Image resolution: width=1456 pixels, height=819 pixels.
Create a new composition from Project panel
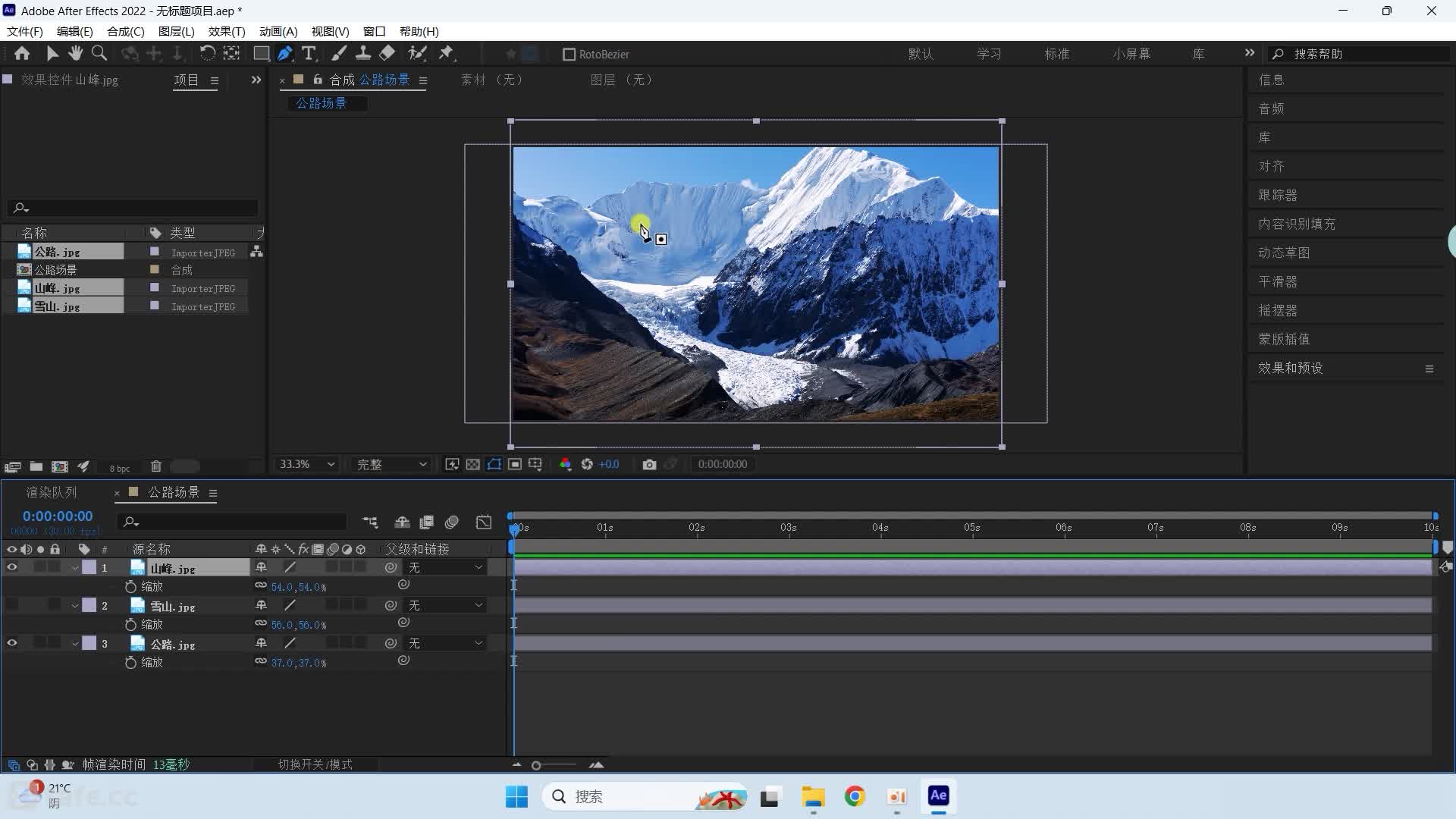tap(60, 467)
